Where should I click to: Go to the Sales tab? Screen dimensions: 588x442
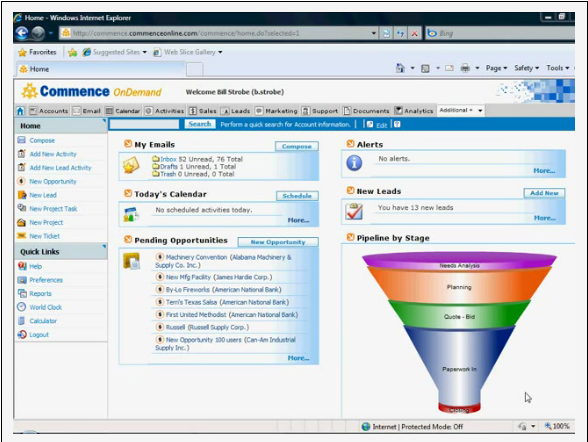point(202,111)
